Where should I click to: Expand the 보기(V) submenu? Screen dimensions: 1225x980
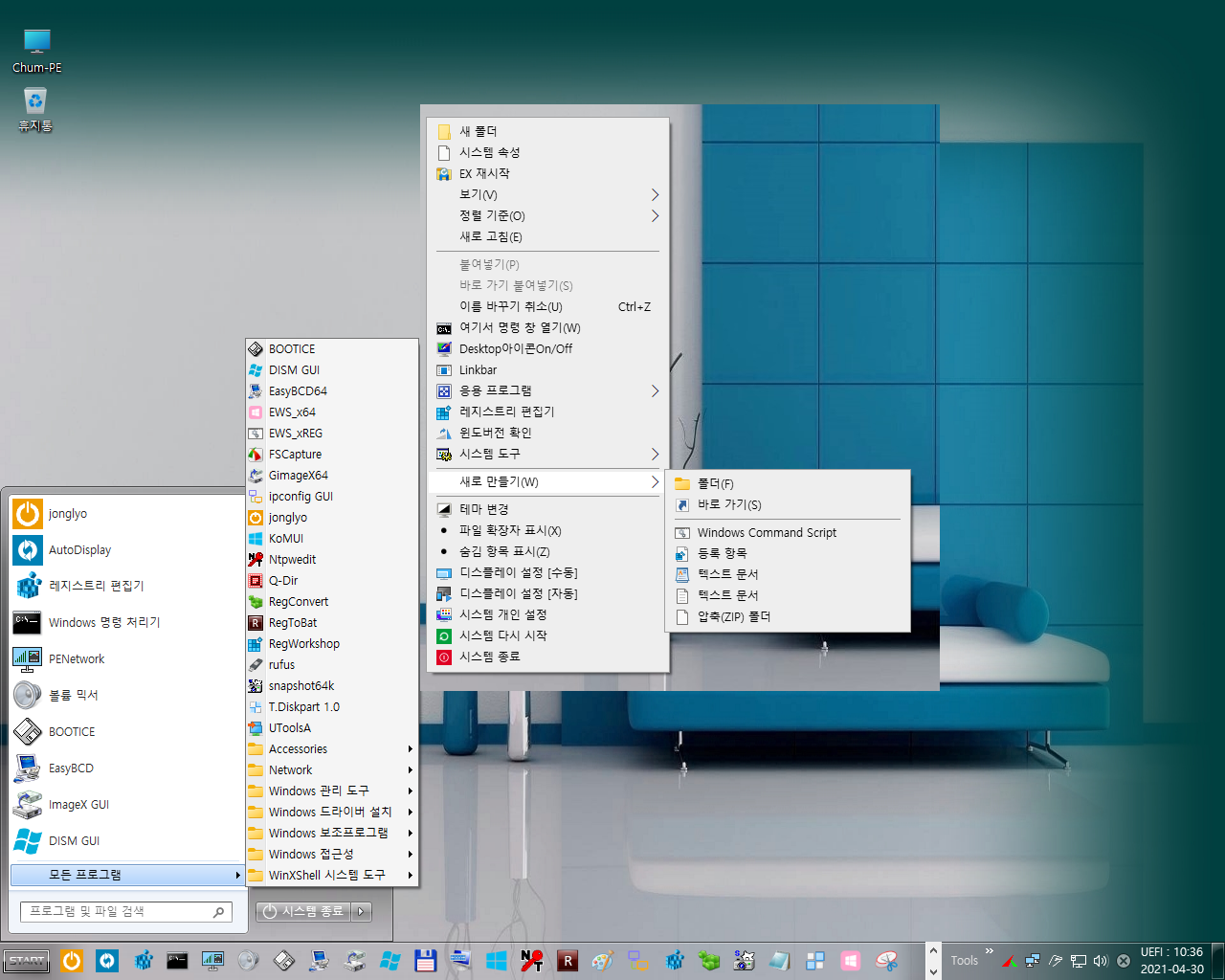click(548, 195)
